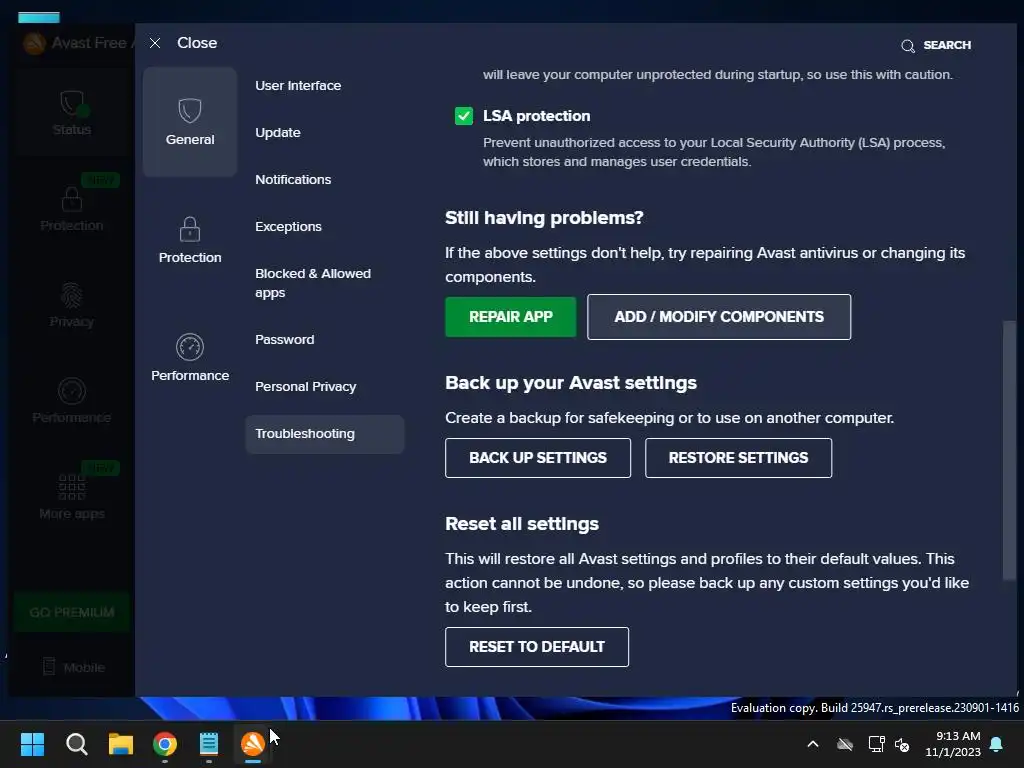The height and width of the screenshot is (768, 1024).
Task: Click the muted volume tray icon
Action: pyautogui.click(x=903, y=744)
